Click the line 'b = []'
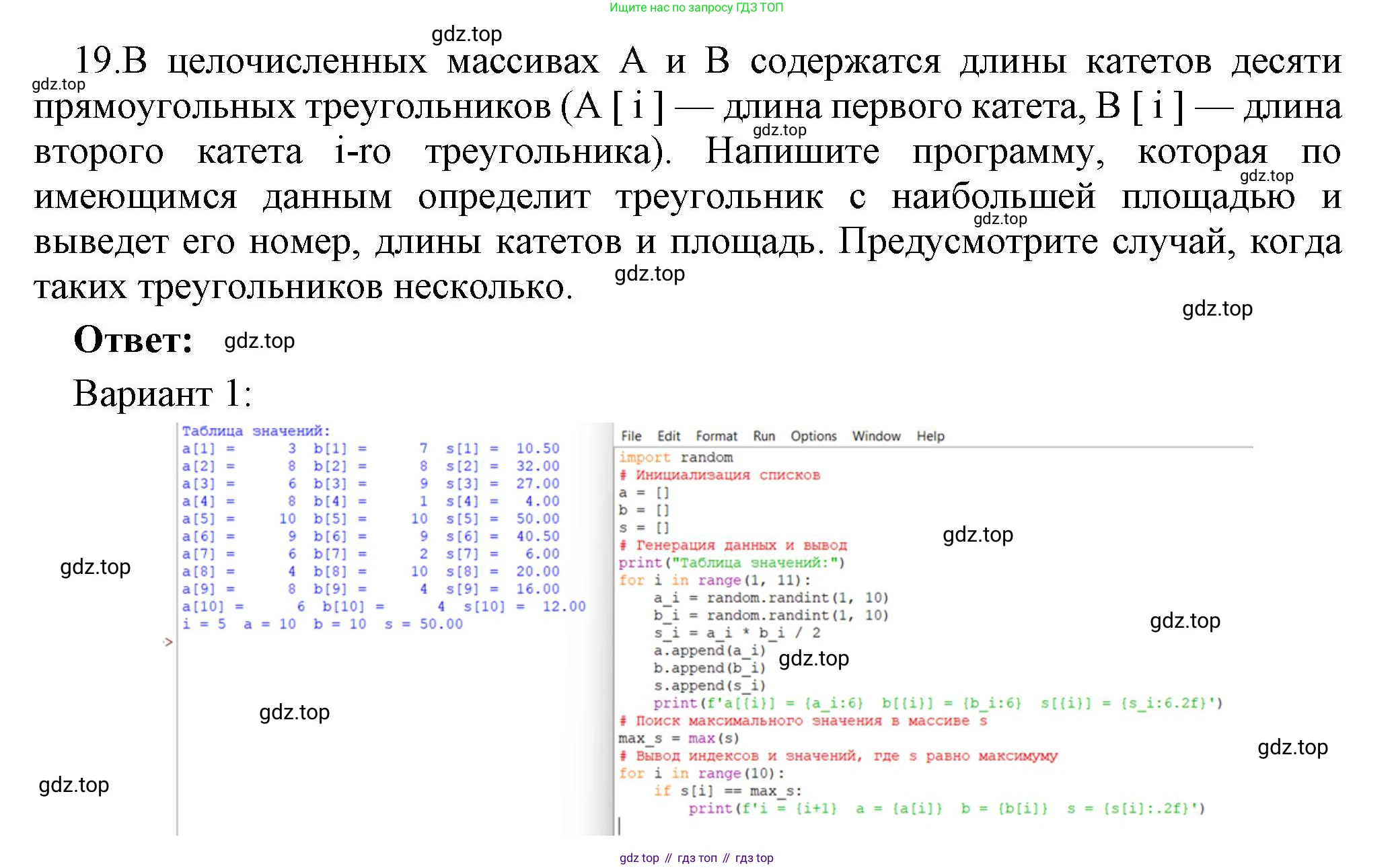Viewport: 1394px width, 868px height. tap(644, 510)
